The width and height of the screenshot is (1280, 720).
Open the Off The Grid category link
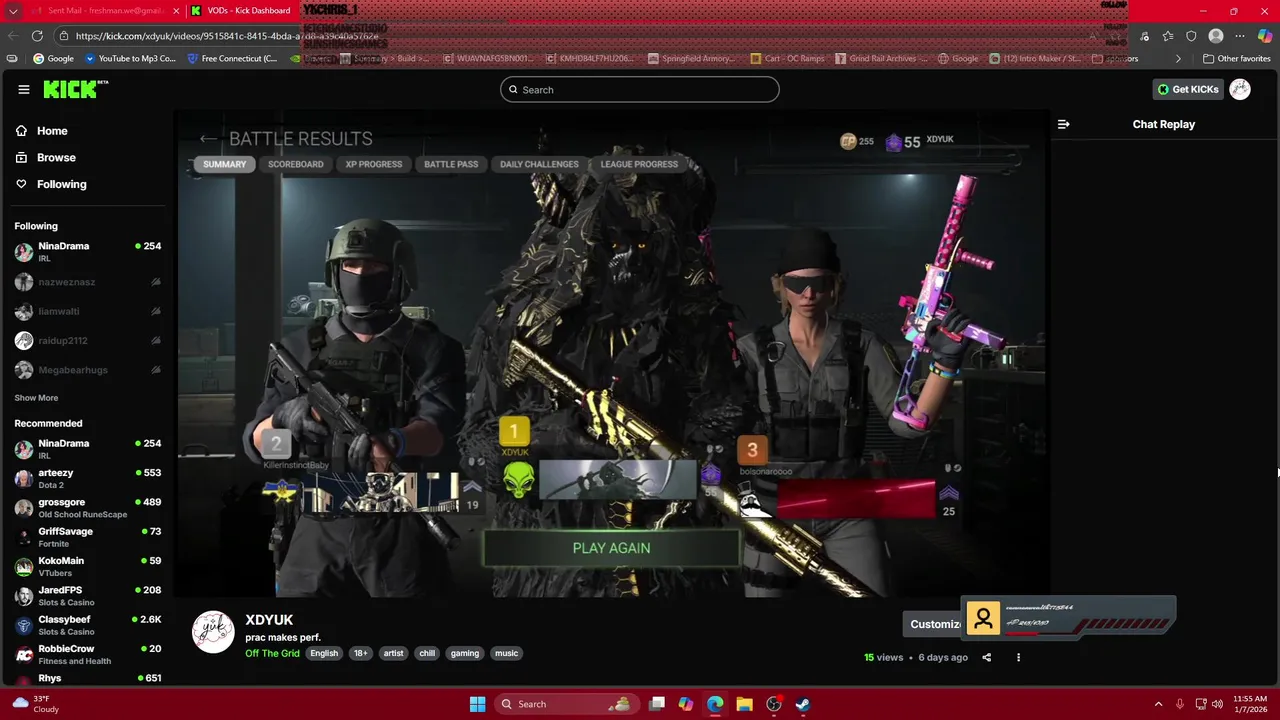[272, 653]
